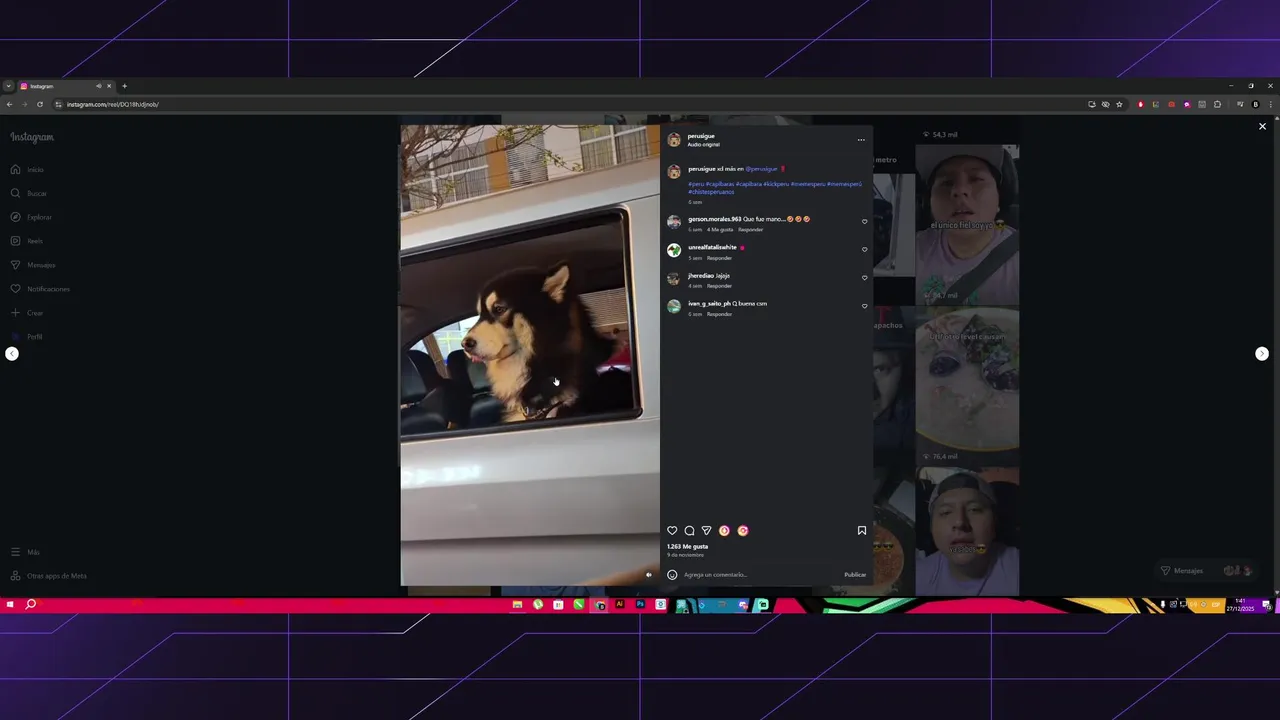Open Adobe Illustrator from the taskbar
Screen dimensions: 1280x720
point(620,605)
